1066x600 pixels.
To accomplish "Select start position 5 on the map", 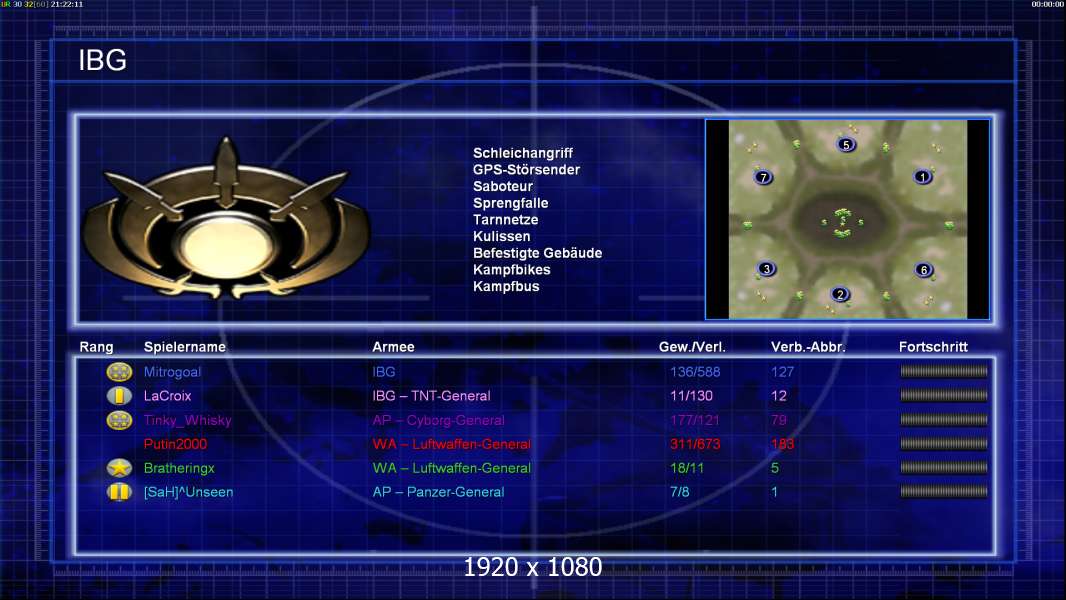I will (x=846, y=145).
